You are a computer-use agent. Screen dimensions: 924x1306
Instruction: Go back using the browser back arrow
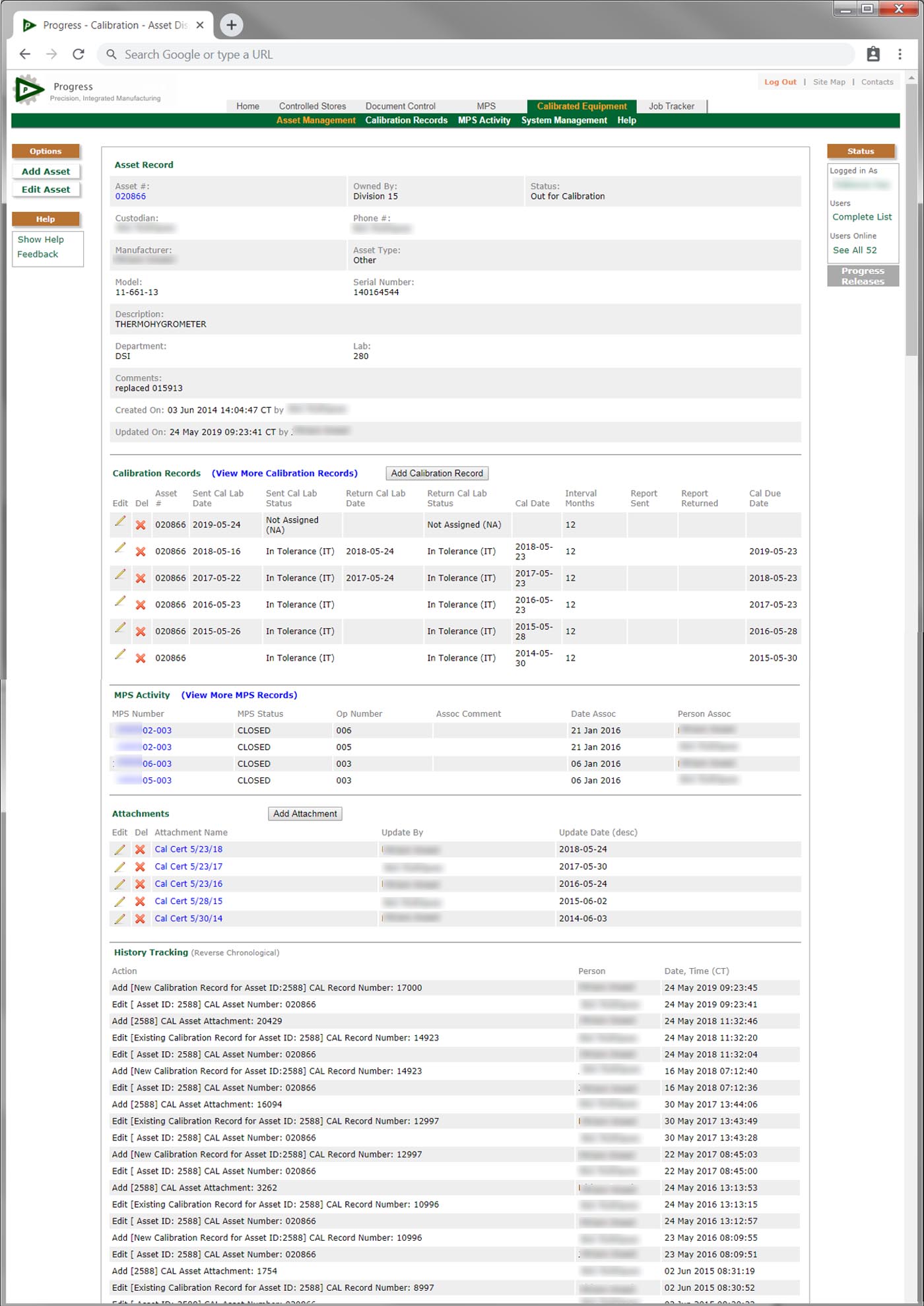point(25,54)
